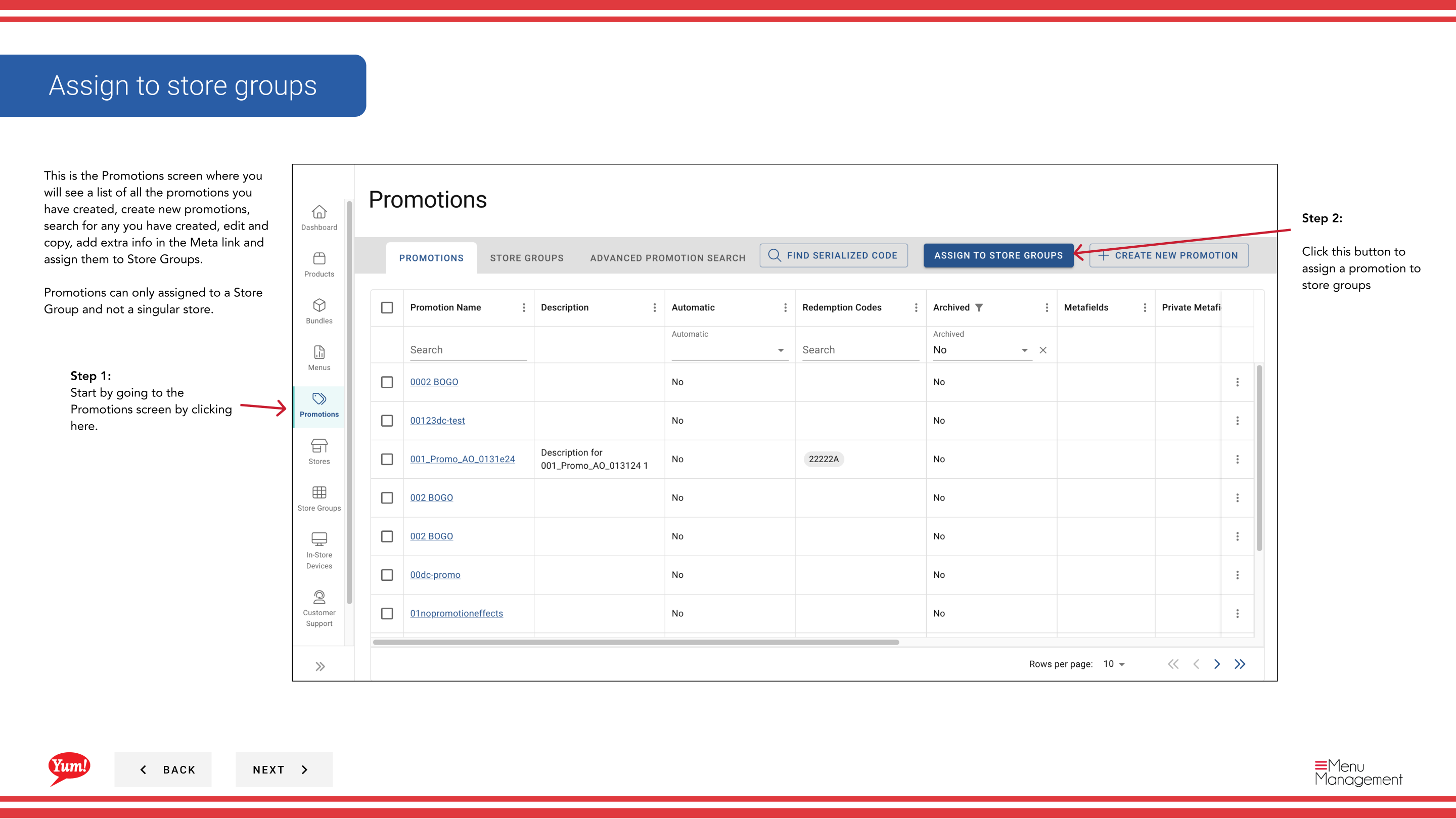Go to previous page of promotions
This screenshot has width=1456, height=819.
(1196, 664)
